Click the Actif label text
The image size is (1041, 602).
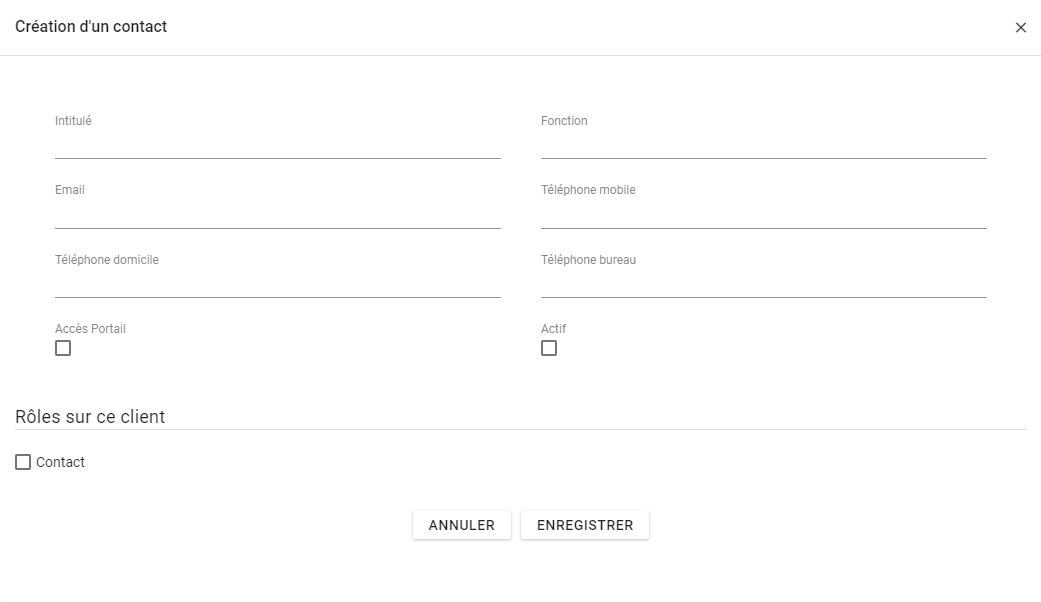coord(553,329)
